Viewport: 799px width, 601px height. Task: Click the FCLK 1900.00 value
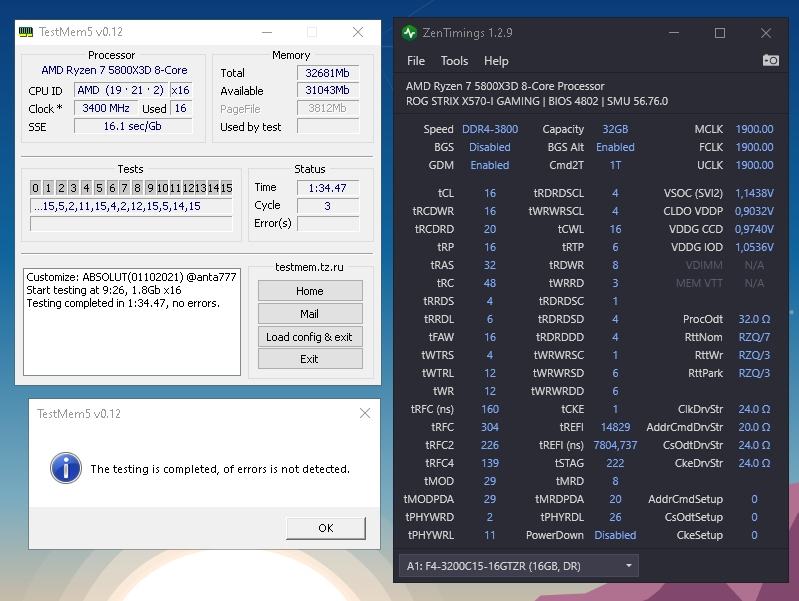[754, 147]
